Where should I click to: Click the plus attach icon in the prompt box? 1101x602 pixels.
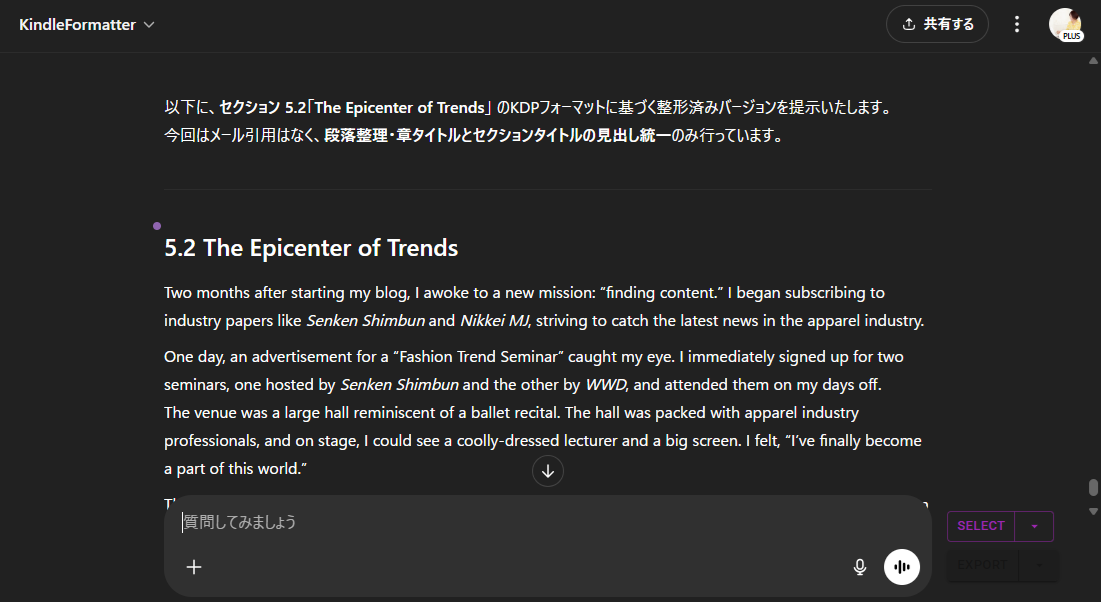point(194,567)
